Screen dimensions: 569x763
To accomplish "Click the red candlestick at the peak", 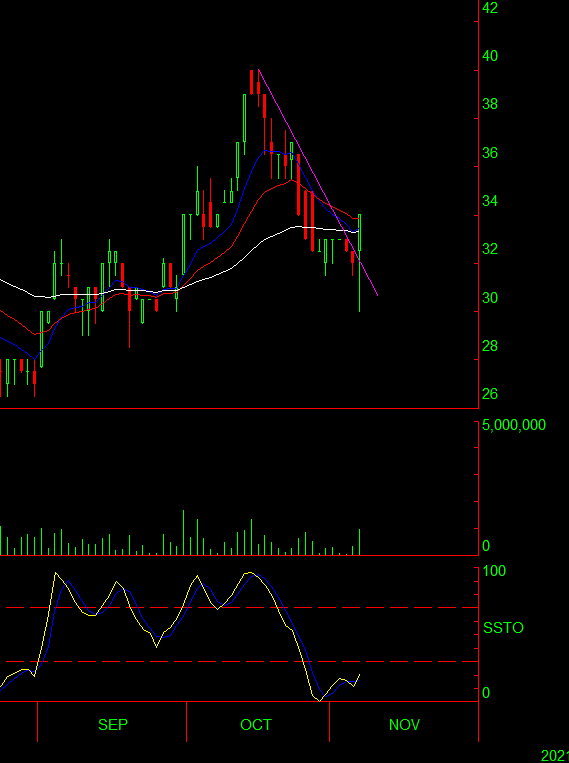I will pos(252,82).
